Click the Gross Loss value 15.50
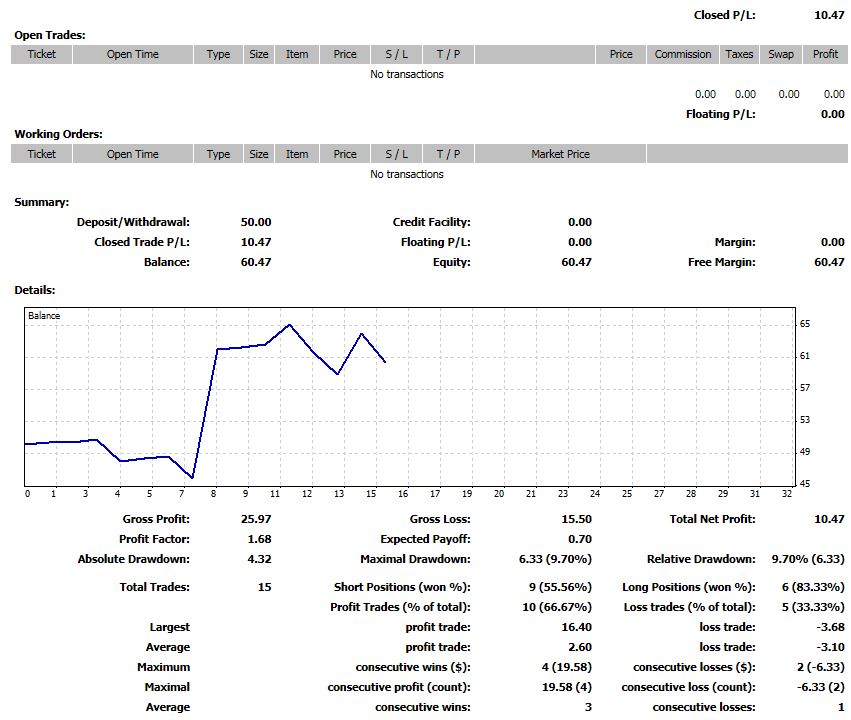 pyautogui.click(x=576, y=519)
